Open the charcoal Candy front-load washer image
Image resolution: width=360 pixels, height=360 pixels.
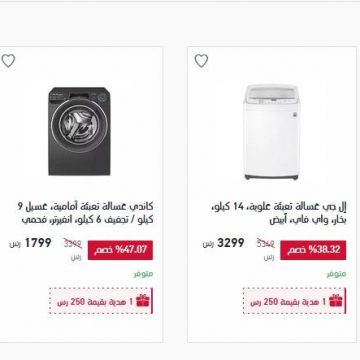79,131
